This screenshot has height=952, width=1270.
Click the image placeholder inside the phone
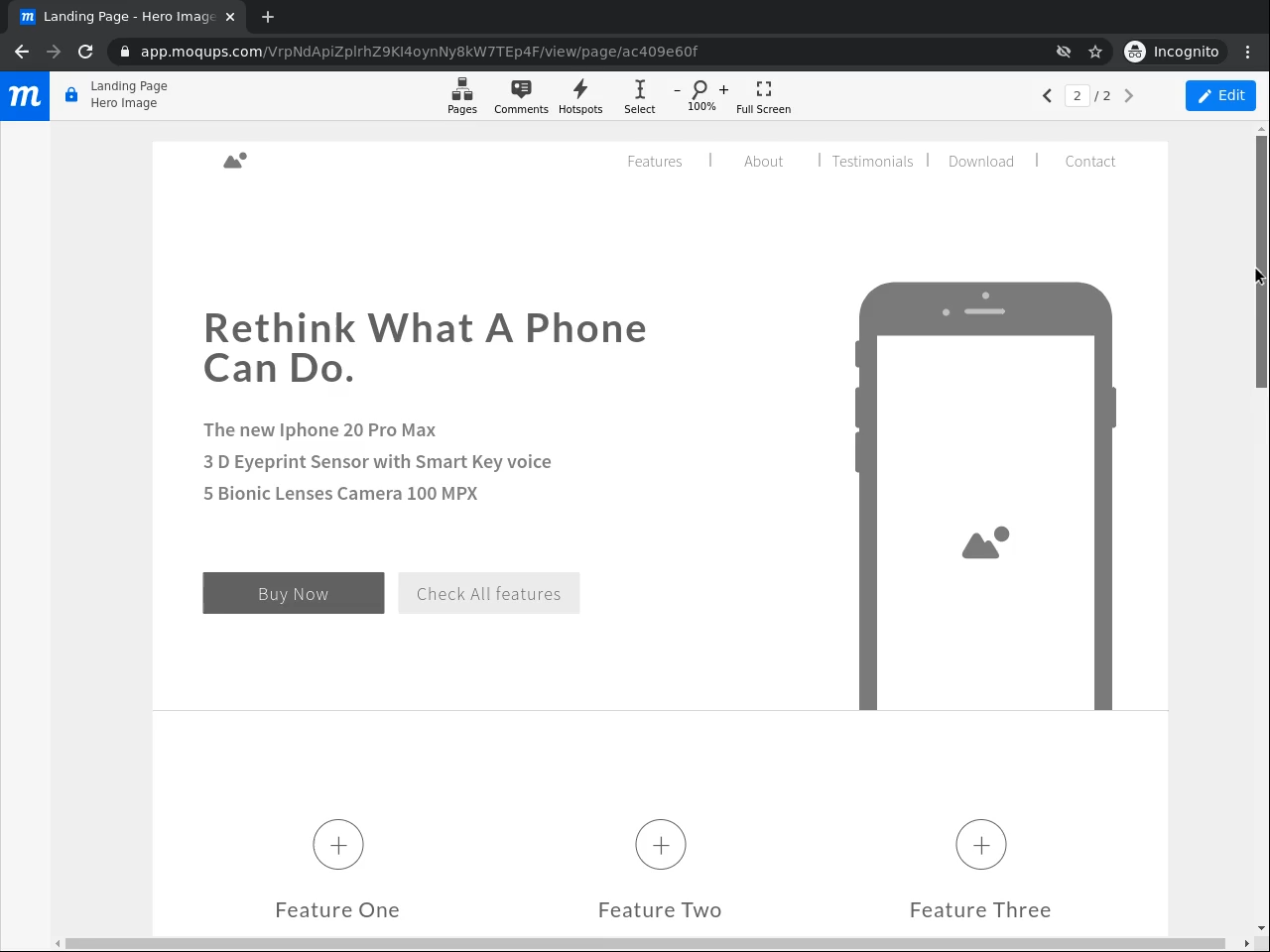coord(985,543)
